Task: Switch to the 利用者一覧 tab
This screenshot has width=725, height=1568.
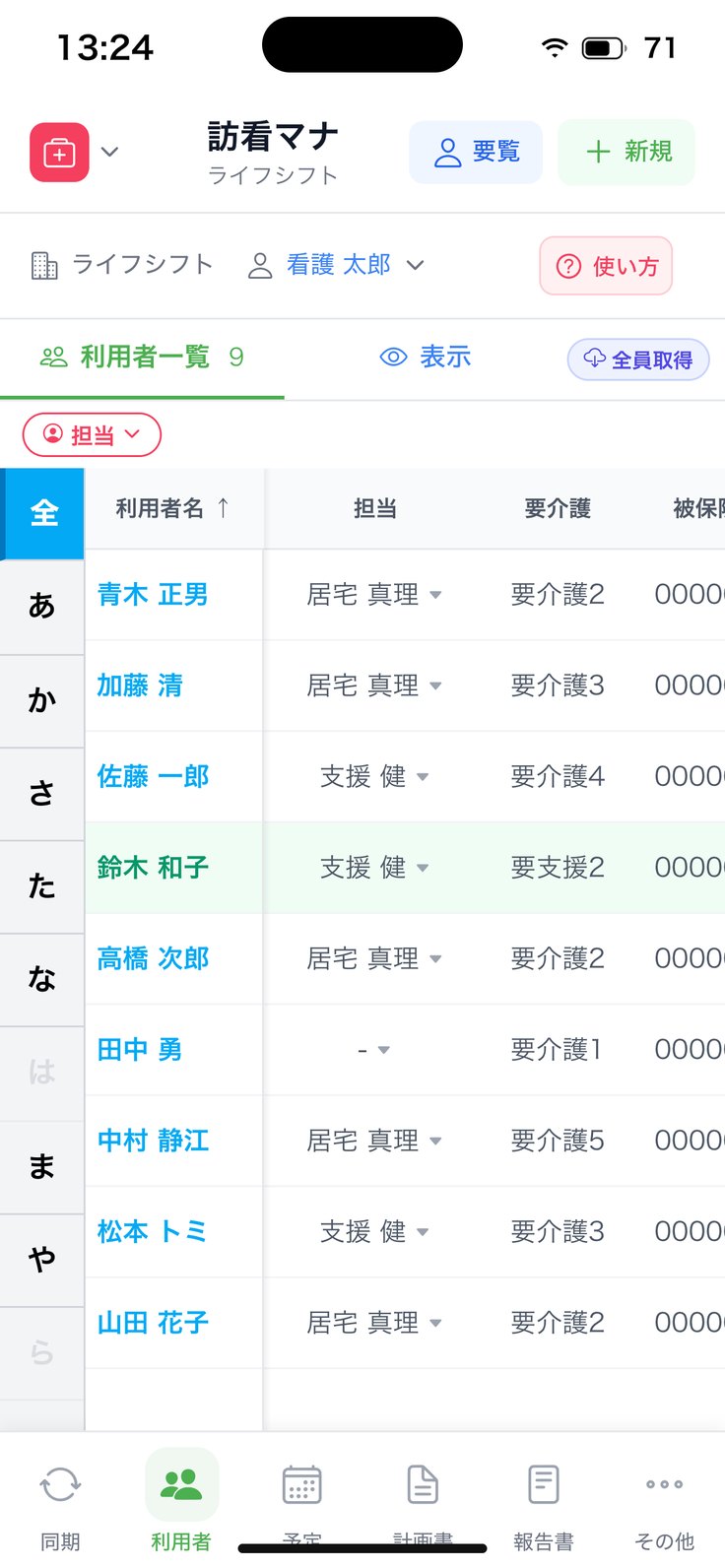Action: [142, 357]
